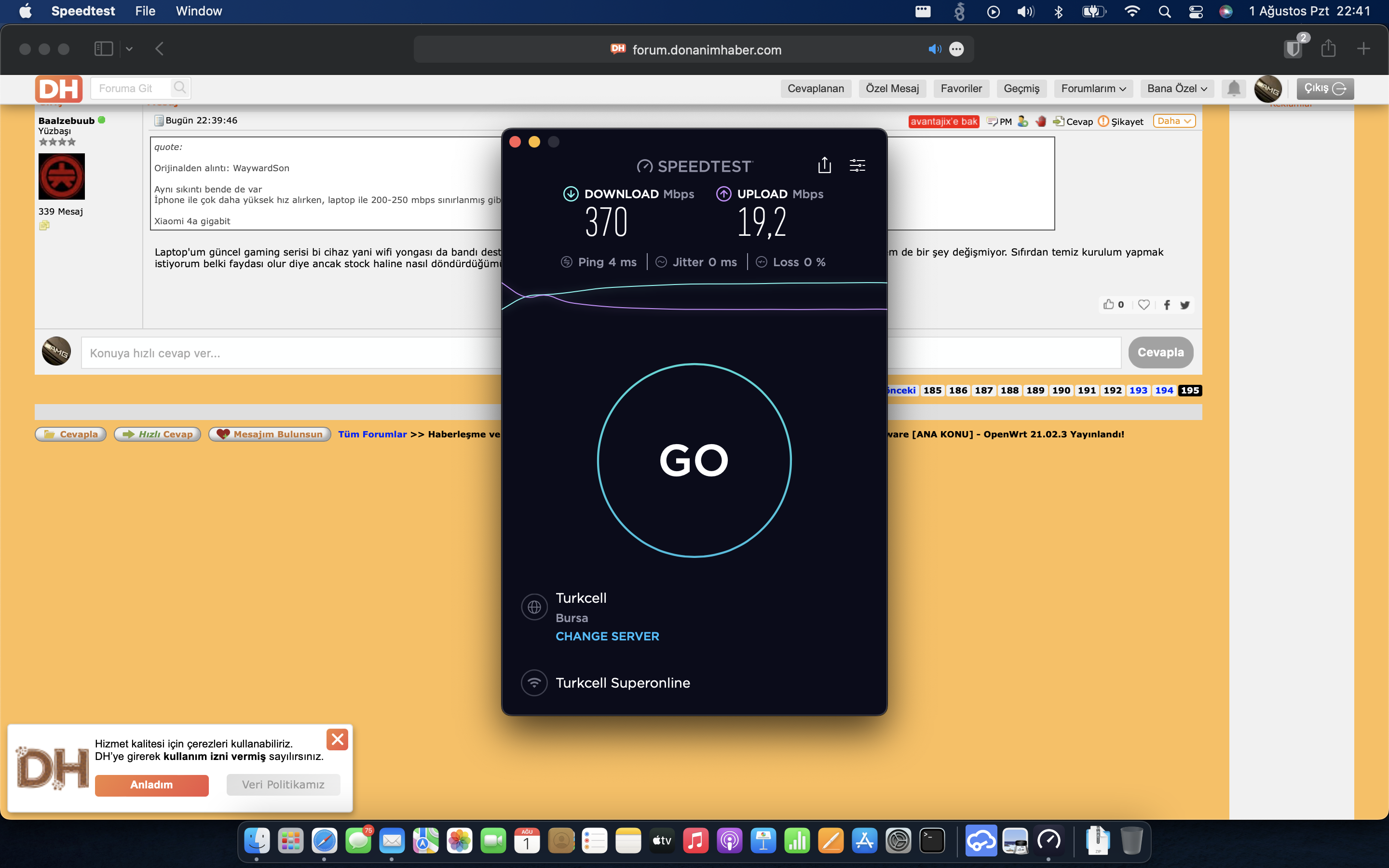
Task: Go to page 193
Action: pos(1138,391)
